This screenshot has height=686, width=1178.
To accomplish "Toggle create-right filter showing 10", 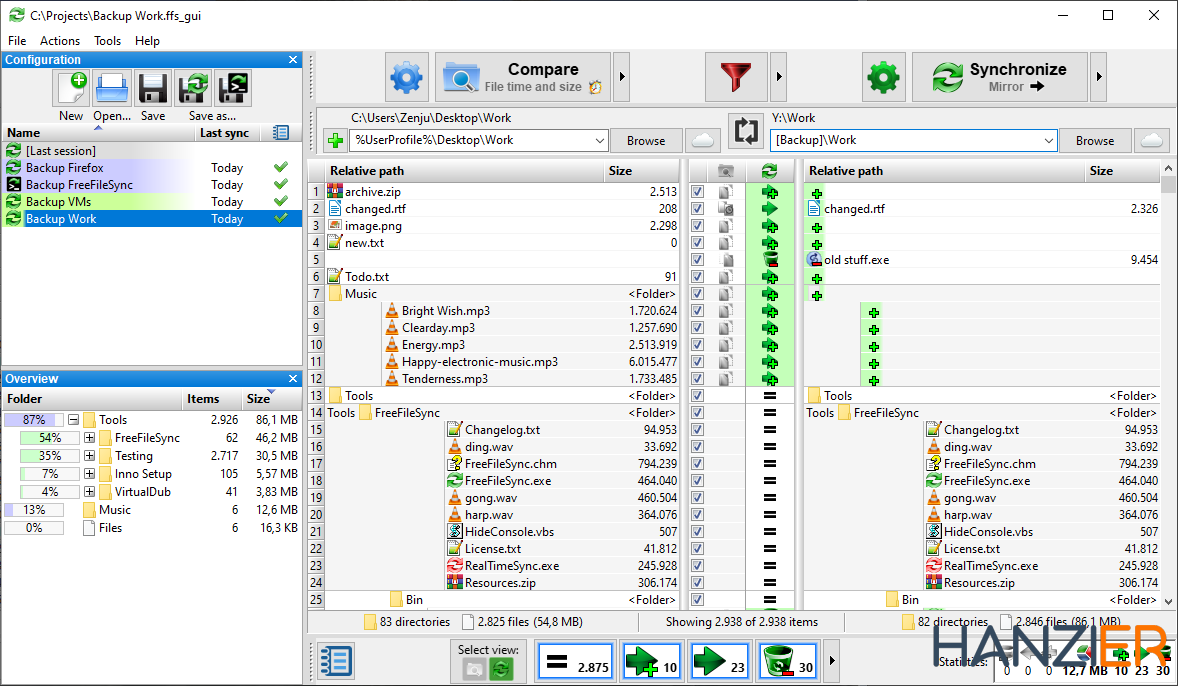I will [x=651, y=661].
